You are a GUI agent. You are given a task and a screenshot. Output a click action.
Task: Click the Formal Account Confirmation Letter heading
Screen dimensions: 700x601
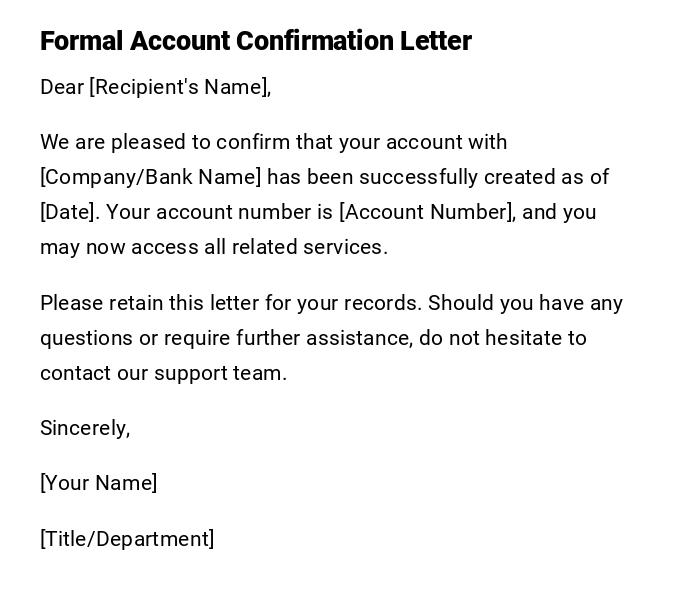pos(255,41)
